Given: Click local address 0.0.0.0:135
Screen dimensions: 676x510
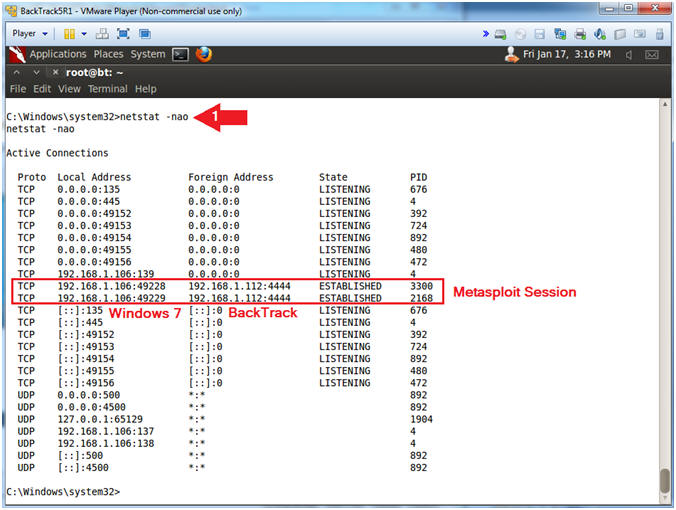Looking at the screenshot, I should [x=88, y=189].
